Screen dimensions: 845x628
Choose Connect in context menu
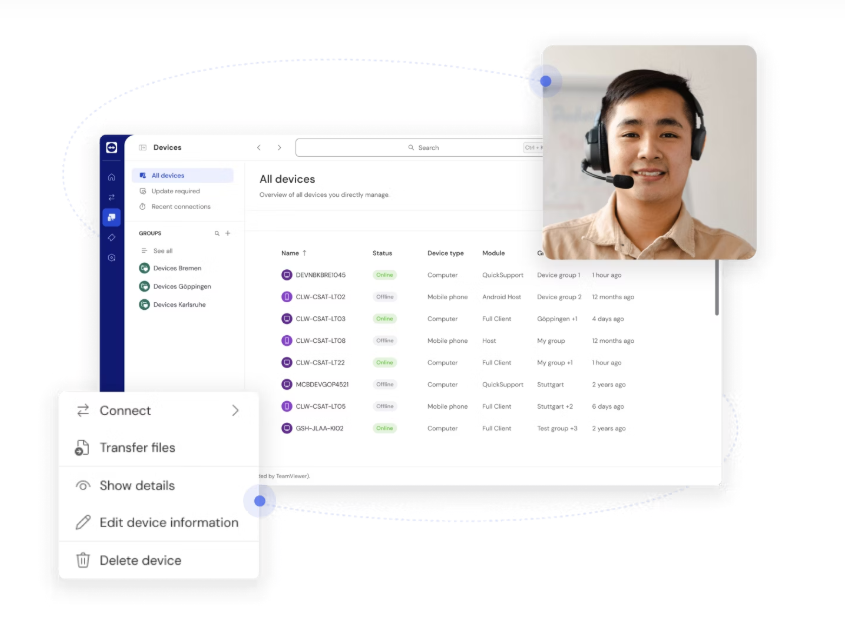159,411
